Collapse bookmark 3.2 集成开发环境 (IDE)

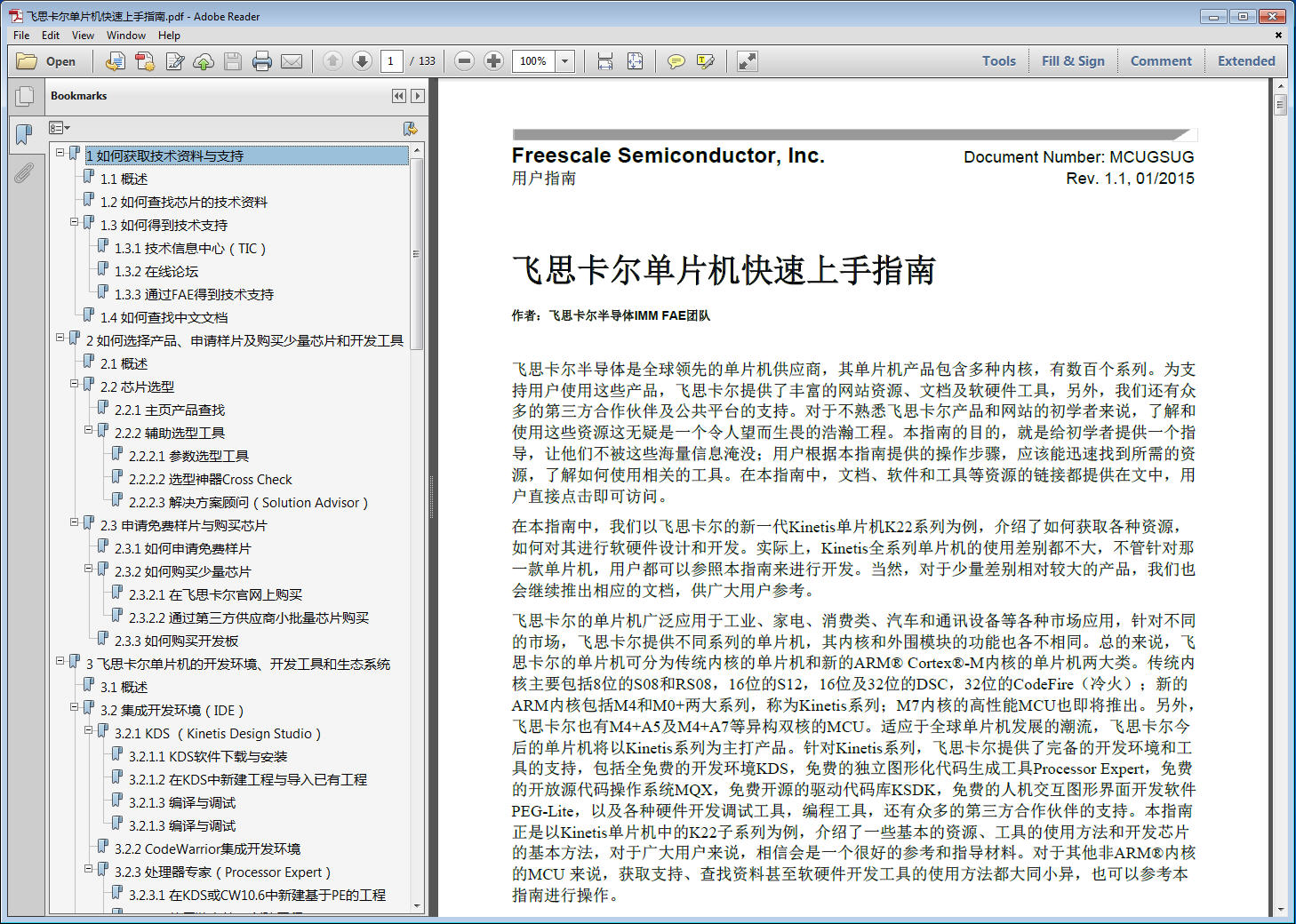point(75,707)
